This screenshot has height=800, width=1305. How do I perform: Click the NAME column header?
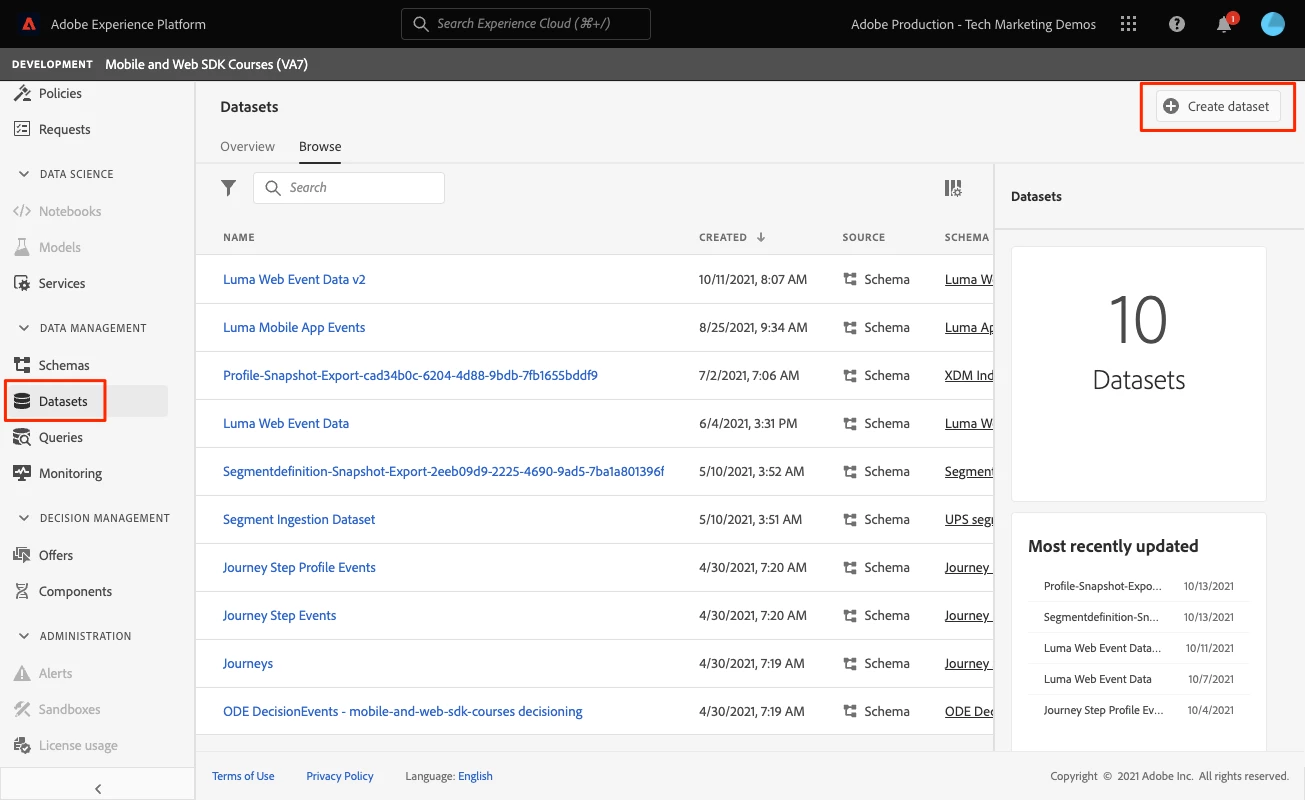(x=239, y=238)
